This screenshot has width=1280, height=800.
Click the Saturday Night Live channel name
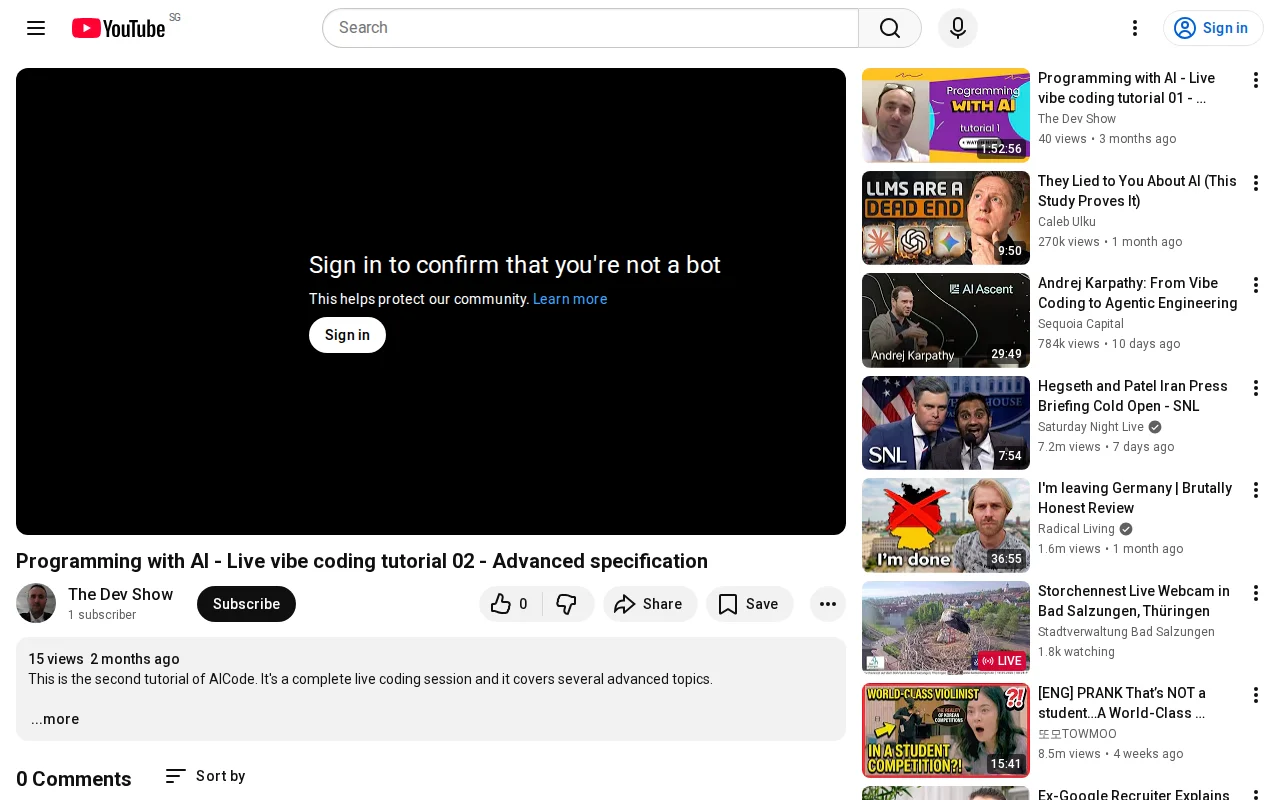click(x=1091, y=427)
